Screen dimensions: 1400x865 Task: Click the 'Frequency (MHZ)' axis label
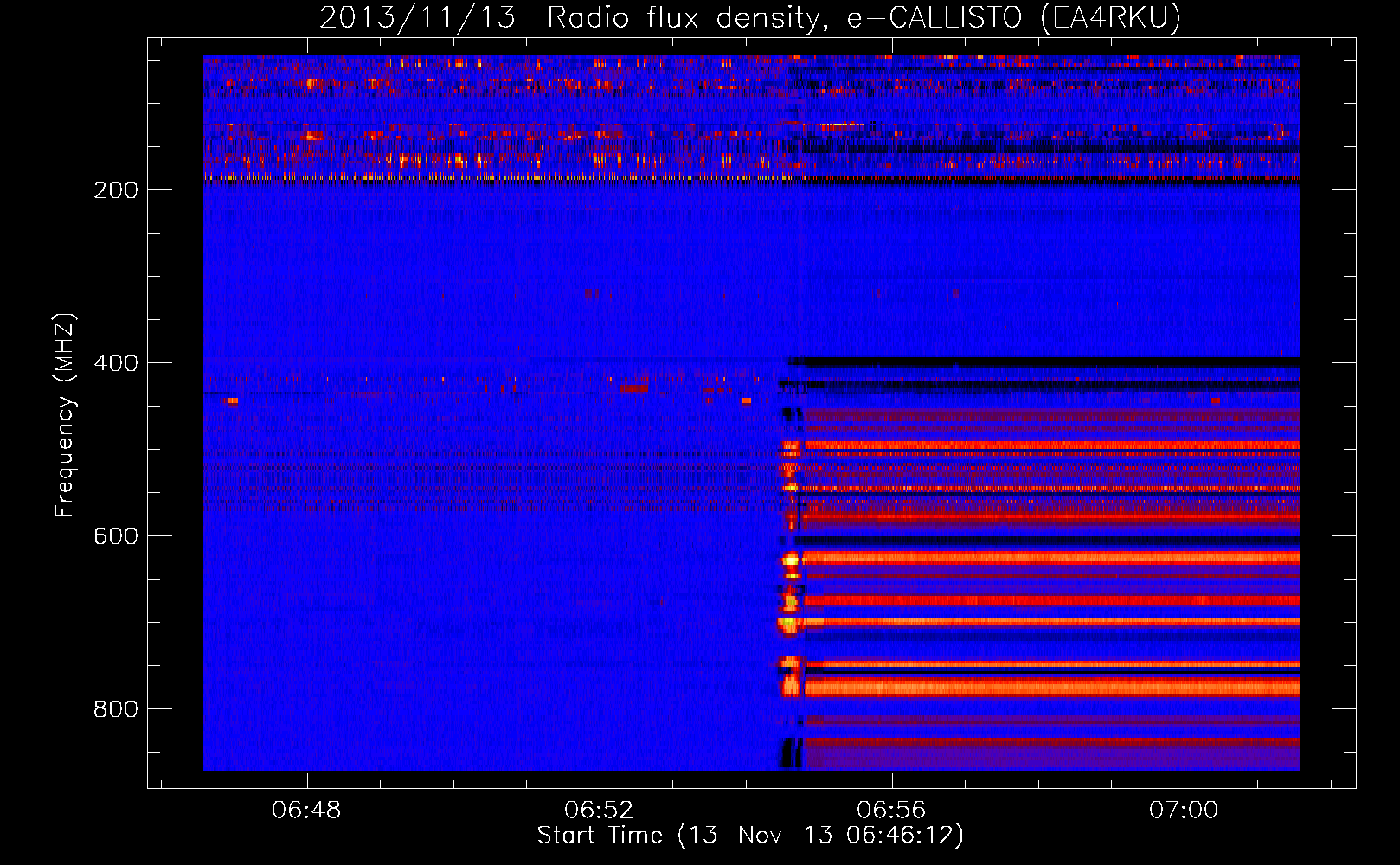tap(65, 415)
